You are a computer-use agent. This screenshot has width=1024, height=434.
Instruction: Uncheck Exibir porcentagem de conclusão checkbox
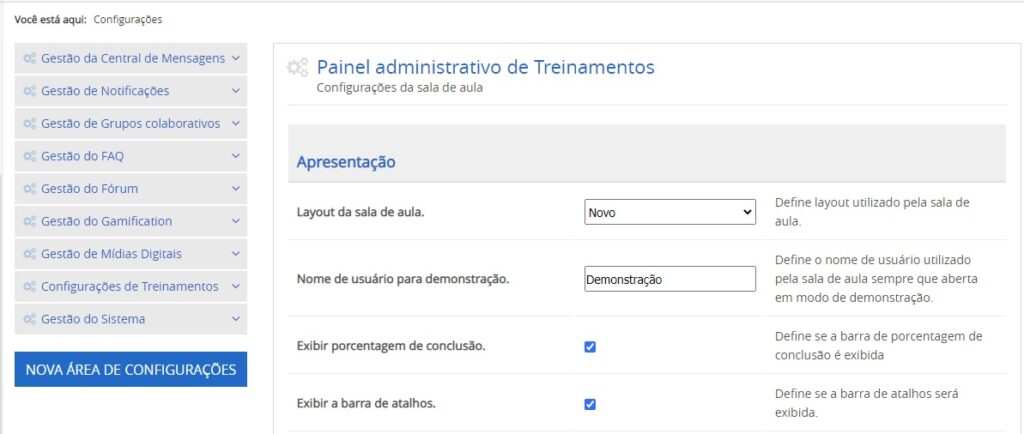pyautogui.click(x=590, y=347)
